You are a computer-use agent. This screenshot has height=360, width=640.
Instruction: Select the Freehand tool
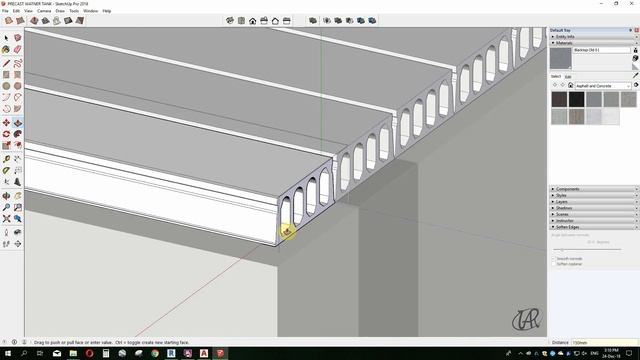(x=18, y=63)
